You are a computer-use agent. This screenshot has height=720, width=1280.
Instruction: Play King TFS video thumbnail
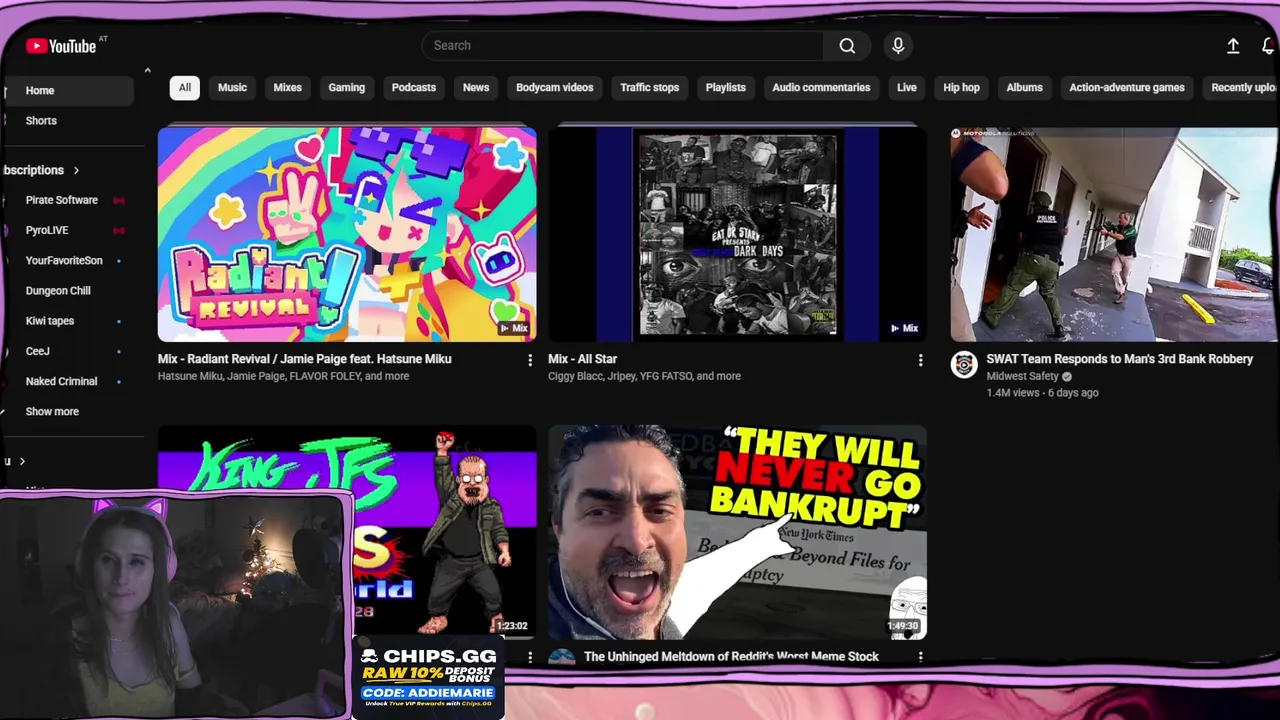coord(347,533)
